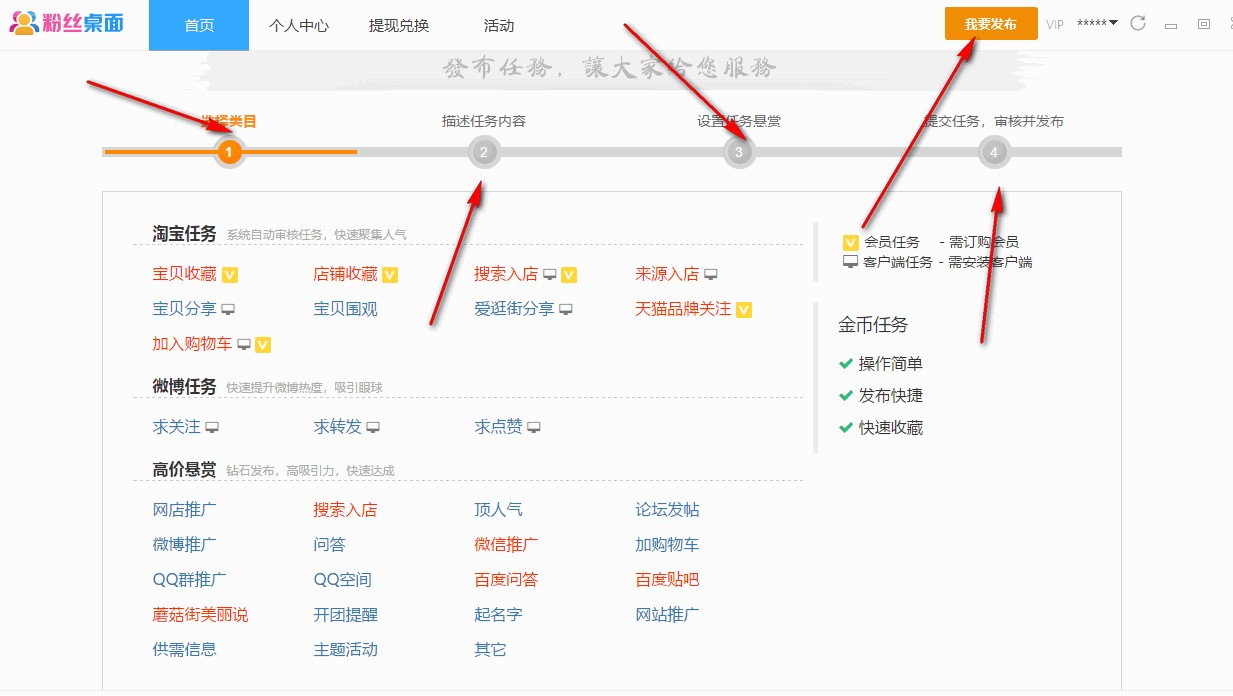Click the yellow V badge beside 天猫品牌关注
The image size is (1233, 696).
pos(744,310)
